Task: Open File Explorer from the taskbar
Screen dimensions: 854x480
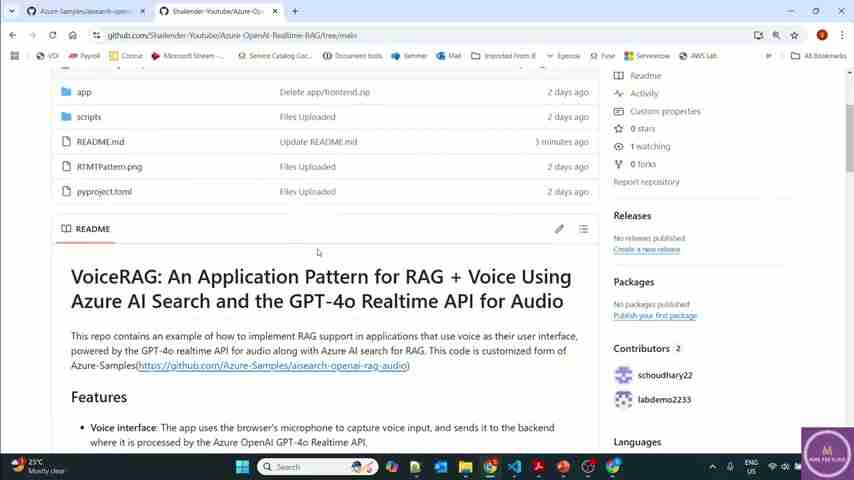Action: [x=465, y=467]
